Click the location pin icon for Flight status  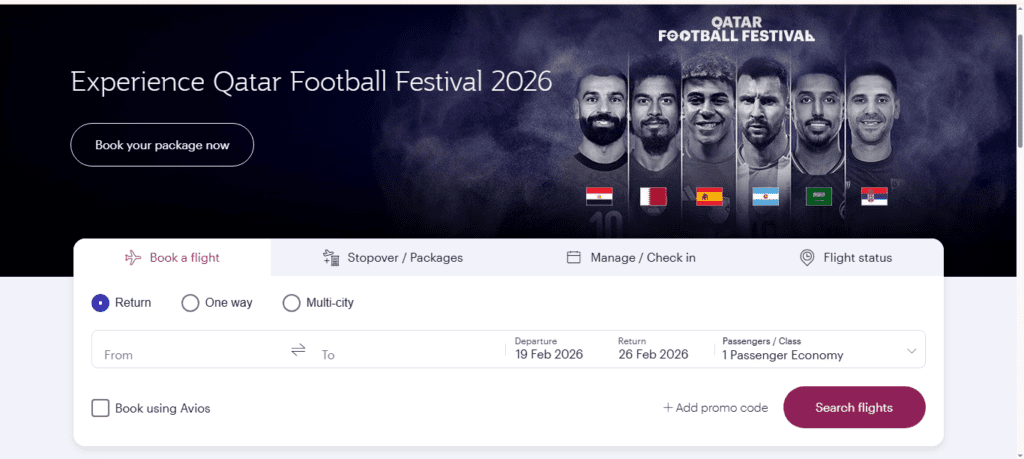point(807,258)
